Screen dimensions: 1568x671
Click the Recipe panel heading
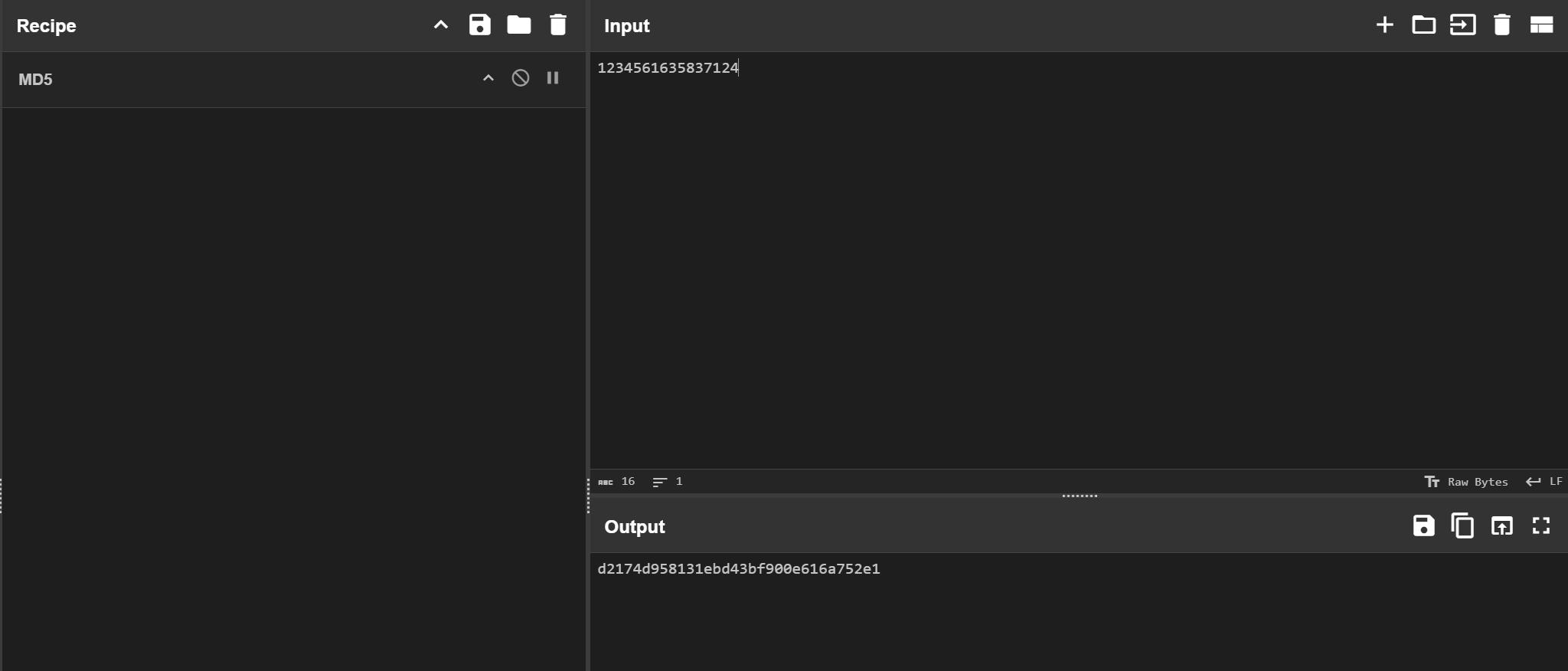point(47,25)
